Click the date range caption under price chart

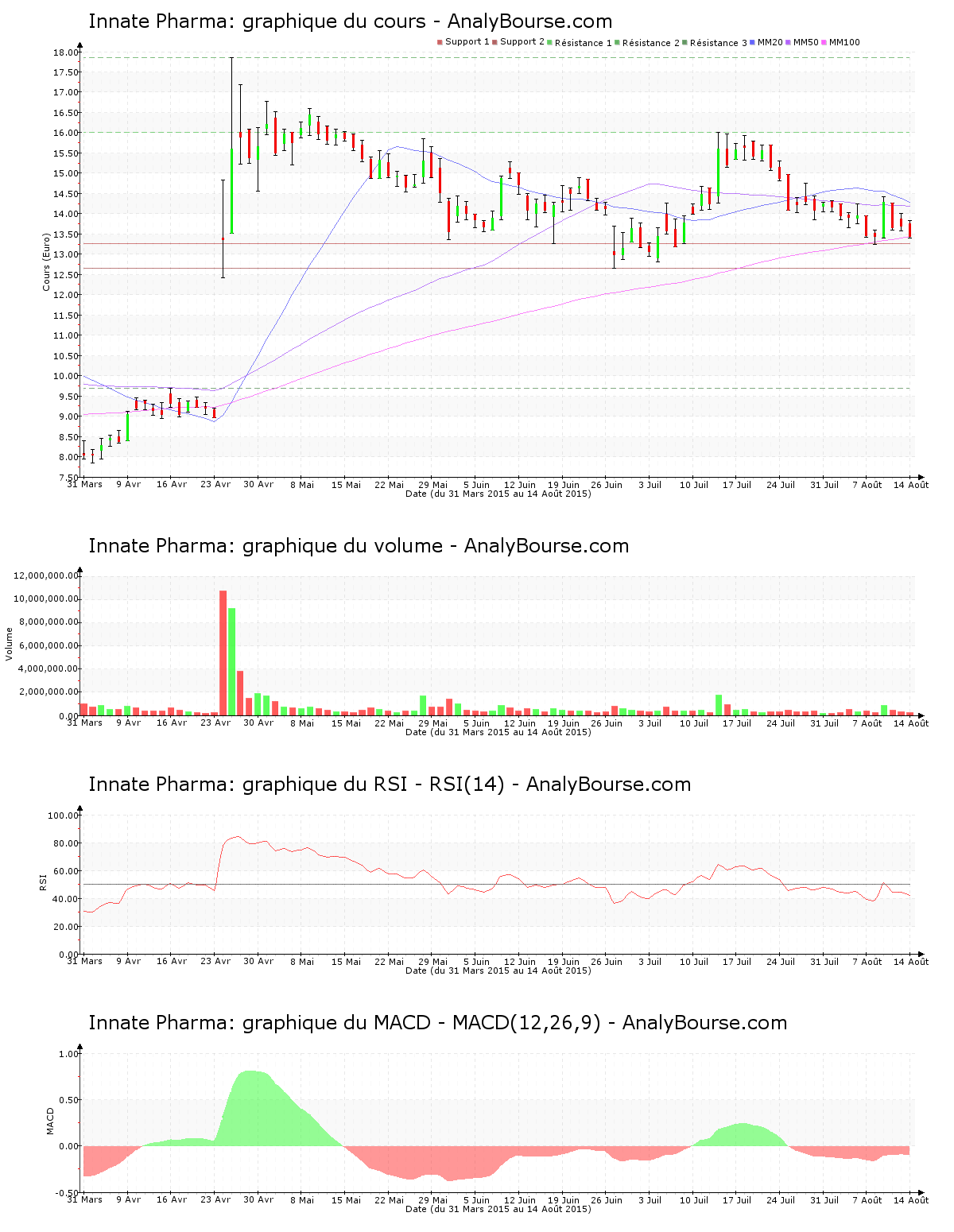(498, 494)
